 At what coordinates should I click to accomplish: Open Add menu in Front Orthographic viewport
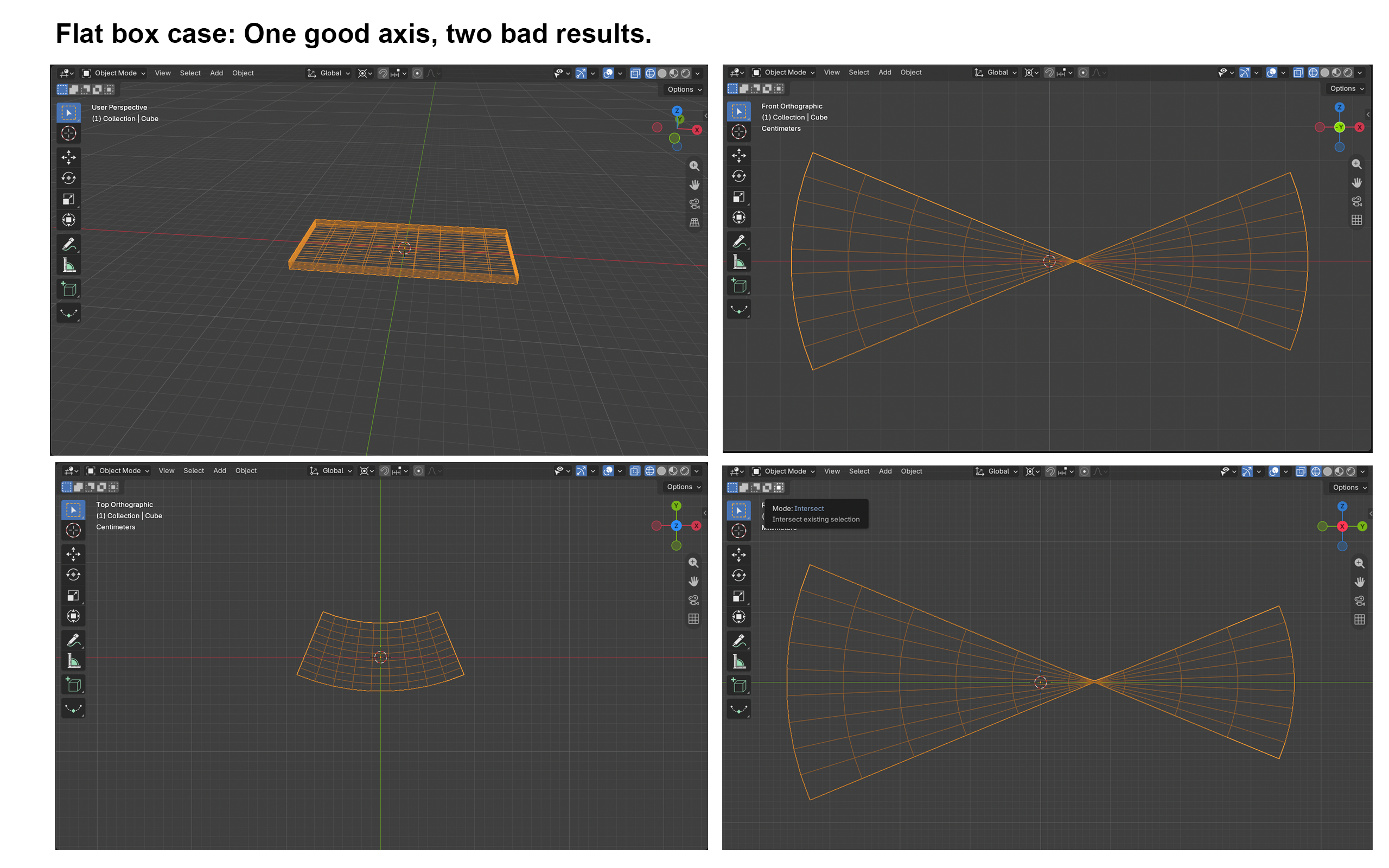pos(885,72)
